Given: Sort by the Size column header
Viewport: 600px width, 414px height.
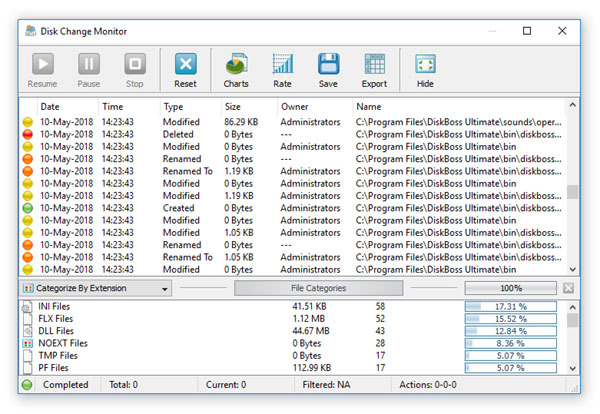Looking at the screenshot, I should [233, 107].
